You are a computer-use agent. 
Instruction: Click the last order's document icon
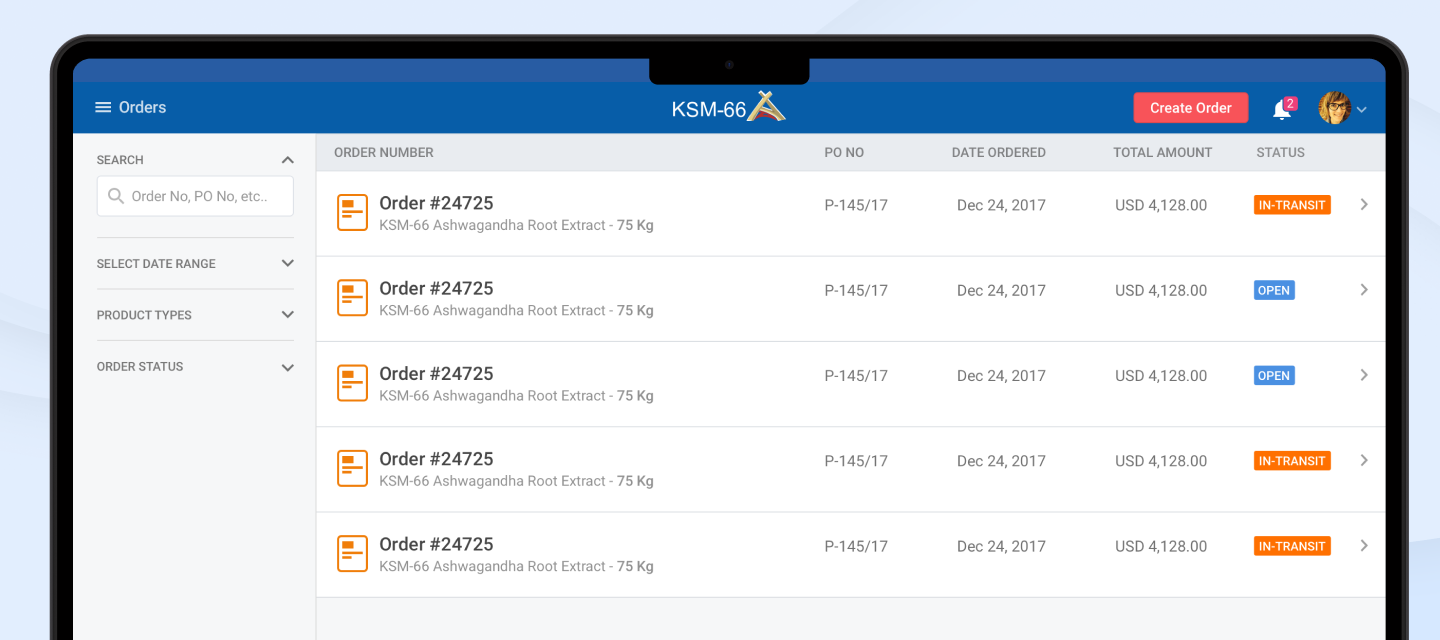[352, 554]
